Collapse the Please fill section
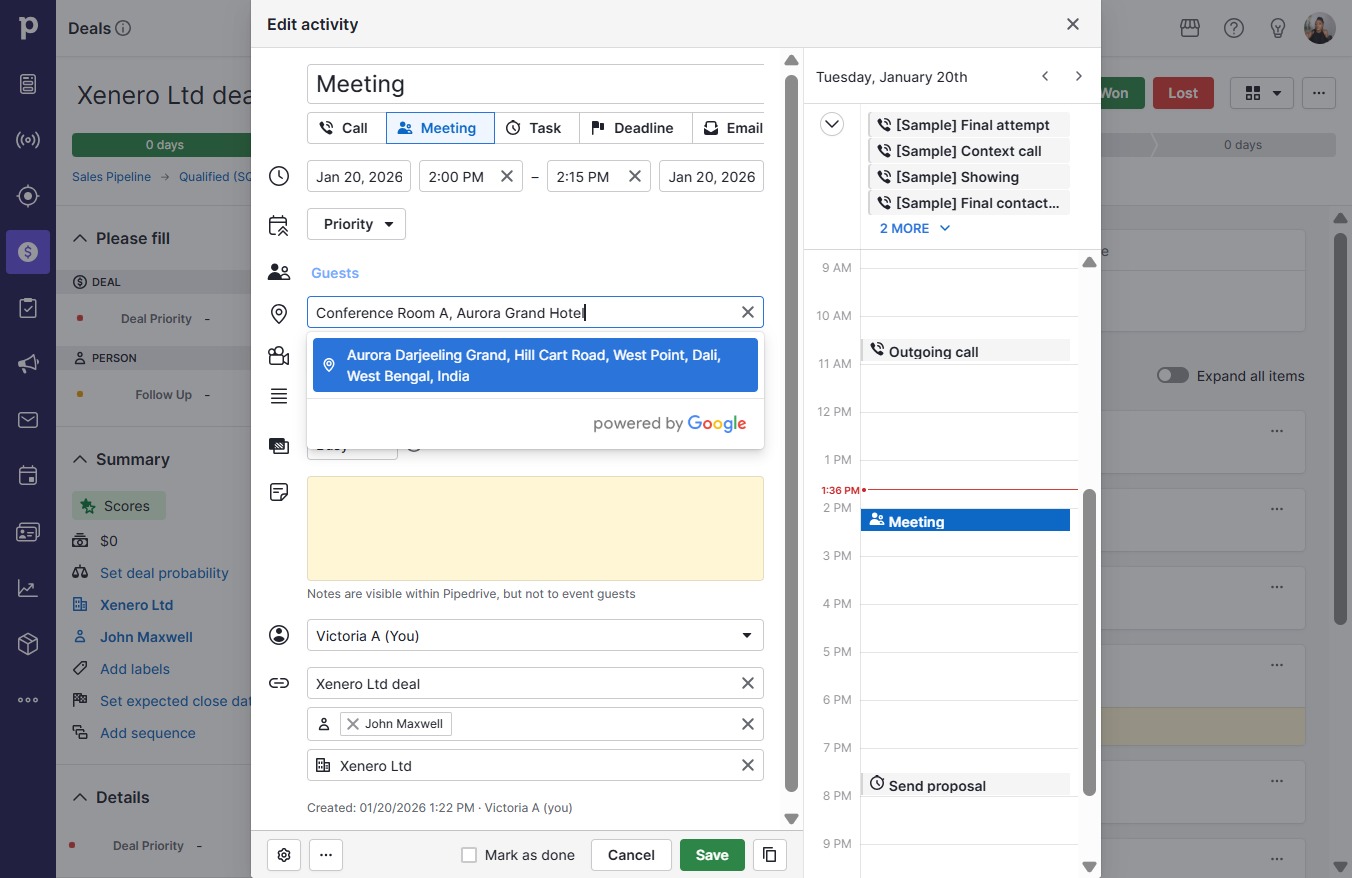This screenshot has width=1352, height=878. [x=80, y=239]
